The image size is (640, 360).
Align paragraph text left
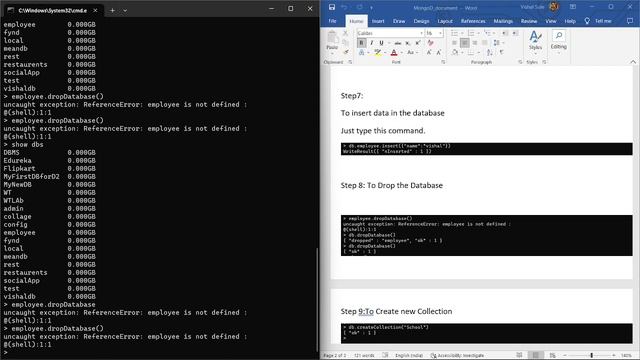454,43
